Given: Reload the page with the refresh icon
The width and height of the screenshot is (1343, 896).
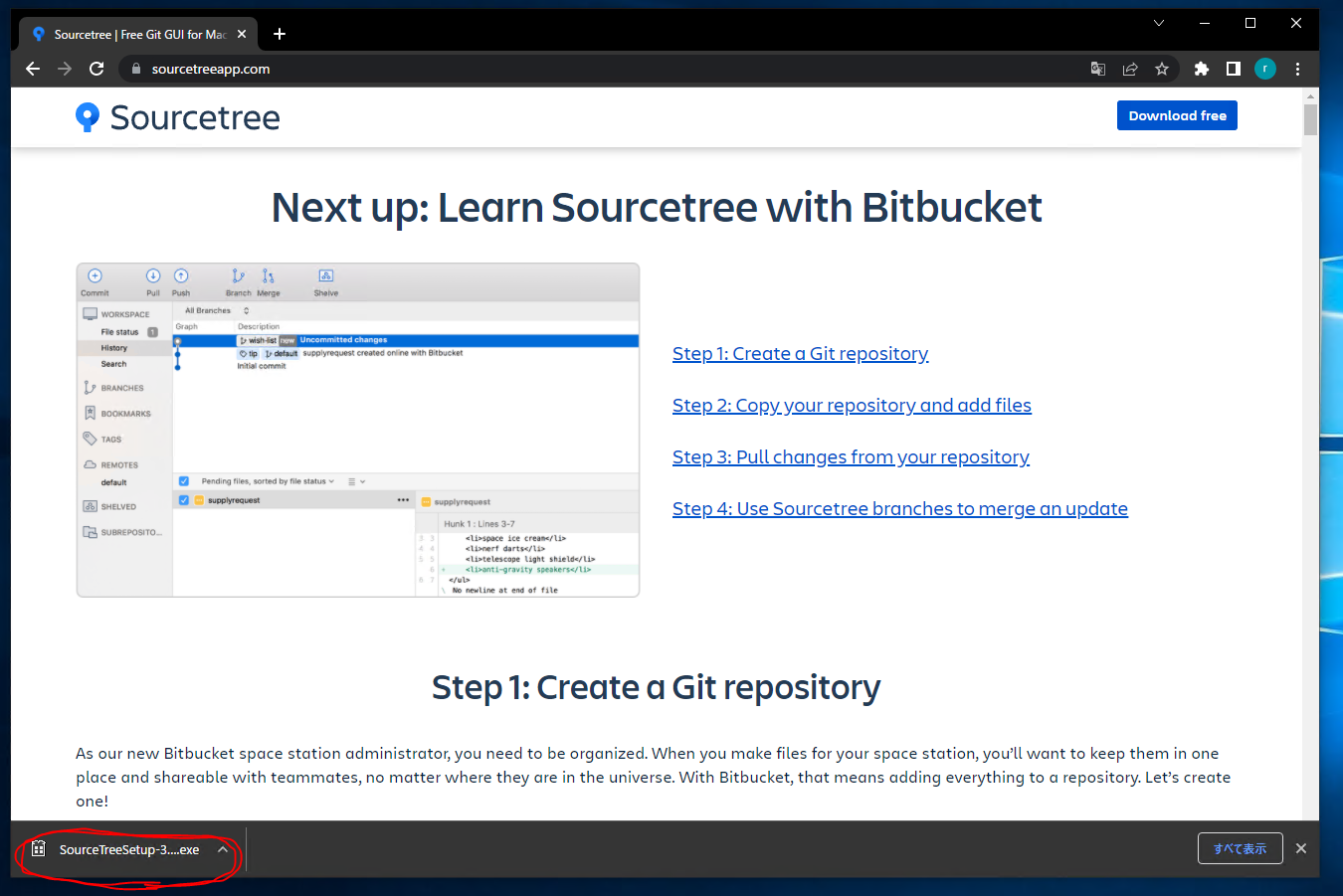Looking at the screenshot, I should (x=96, y=69).
